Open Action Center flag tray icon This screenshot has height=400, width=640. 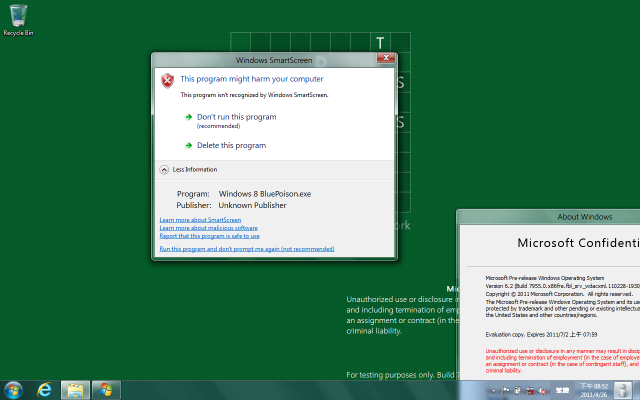(505, 391)
